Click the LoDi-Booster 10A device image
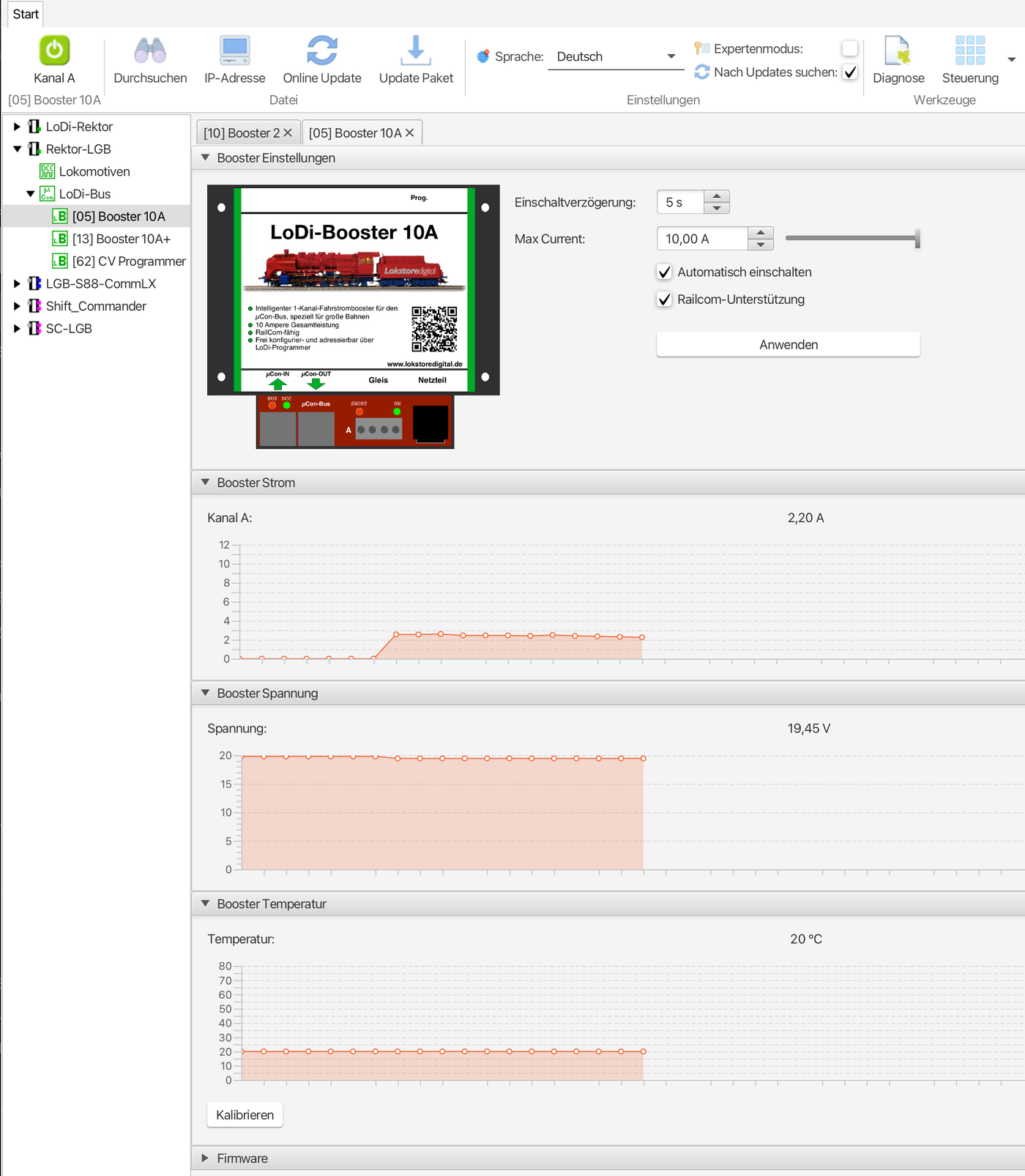1025x1176 pixels. point(354,316)
